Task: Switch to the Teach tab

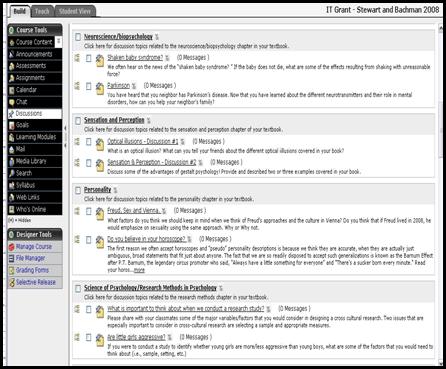Action: [42, 11]
